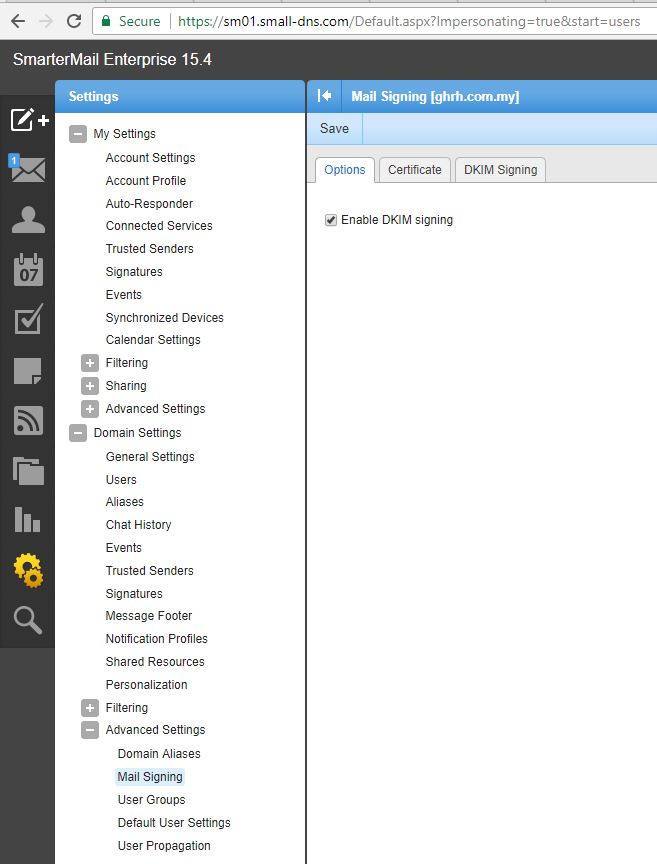
Task: Open the contacts person icon
Action: tap(28, 220)
